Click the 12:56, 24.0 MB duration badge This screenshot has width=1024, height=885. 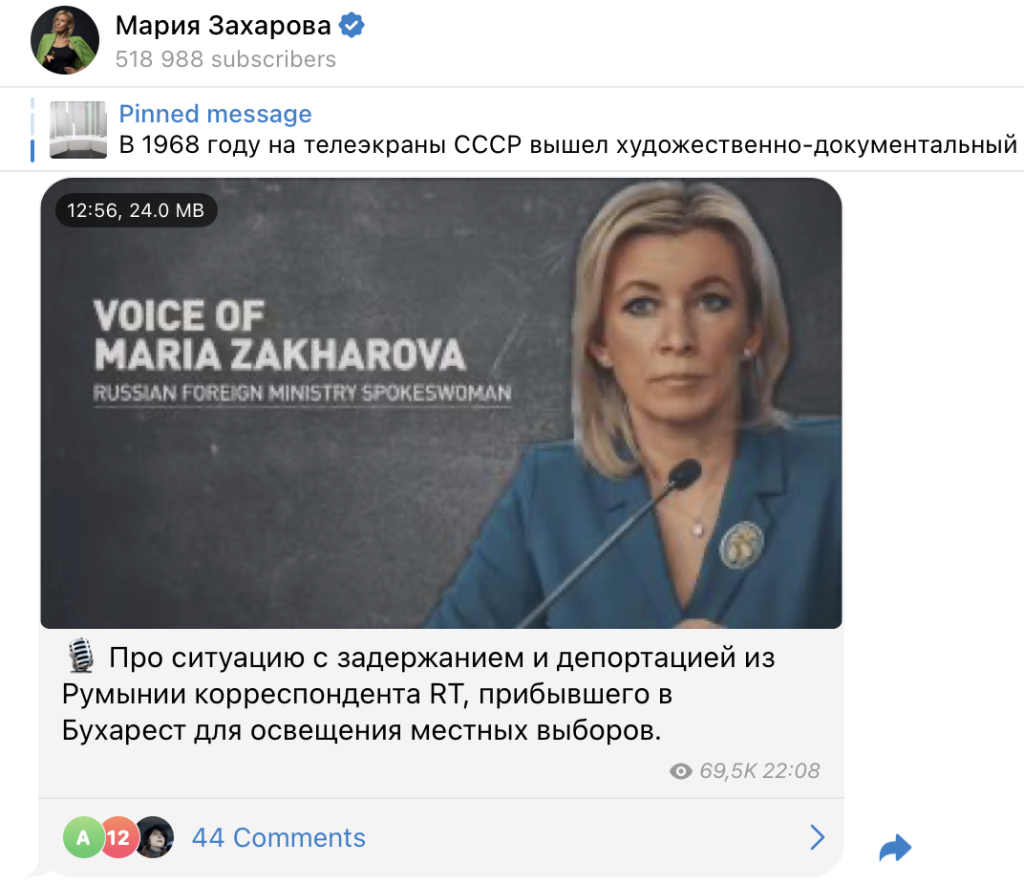point(136,210)
